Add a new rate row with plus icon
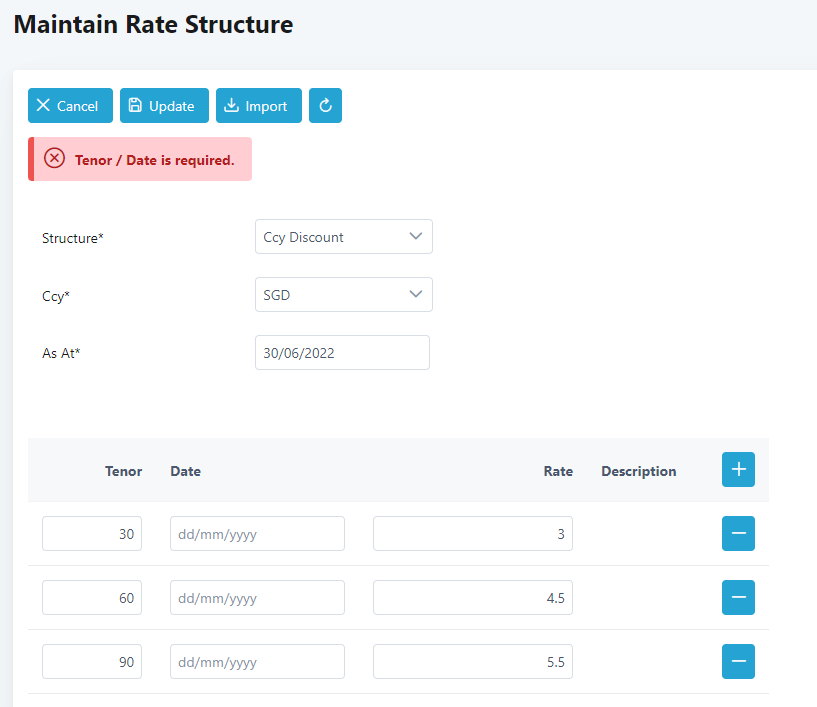This screenshot has height=707, width=817. (738, 470)
